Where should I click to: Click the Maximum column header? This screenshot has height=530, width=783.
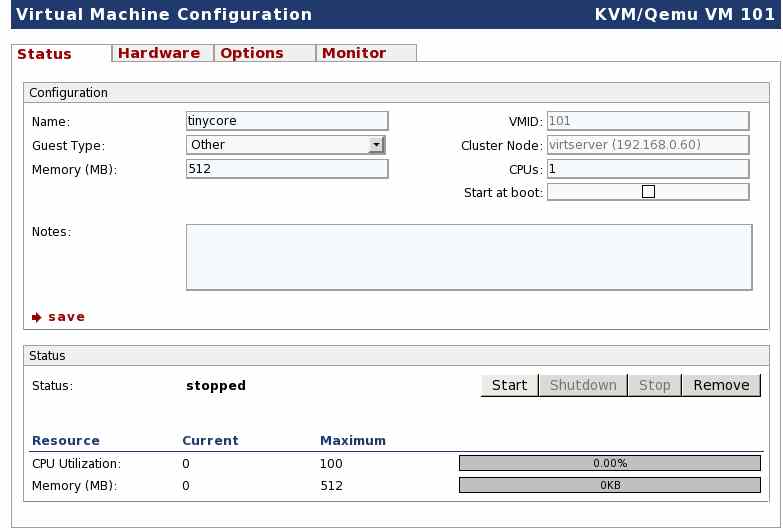(x=353, y=441)
